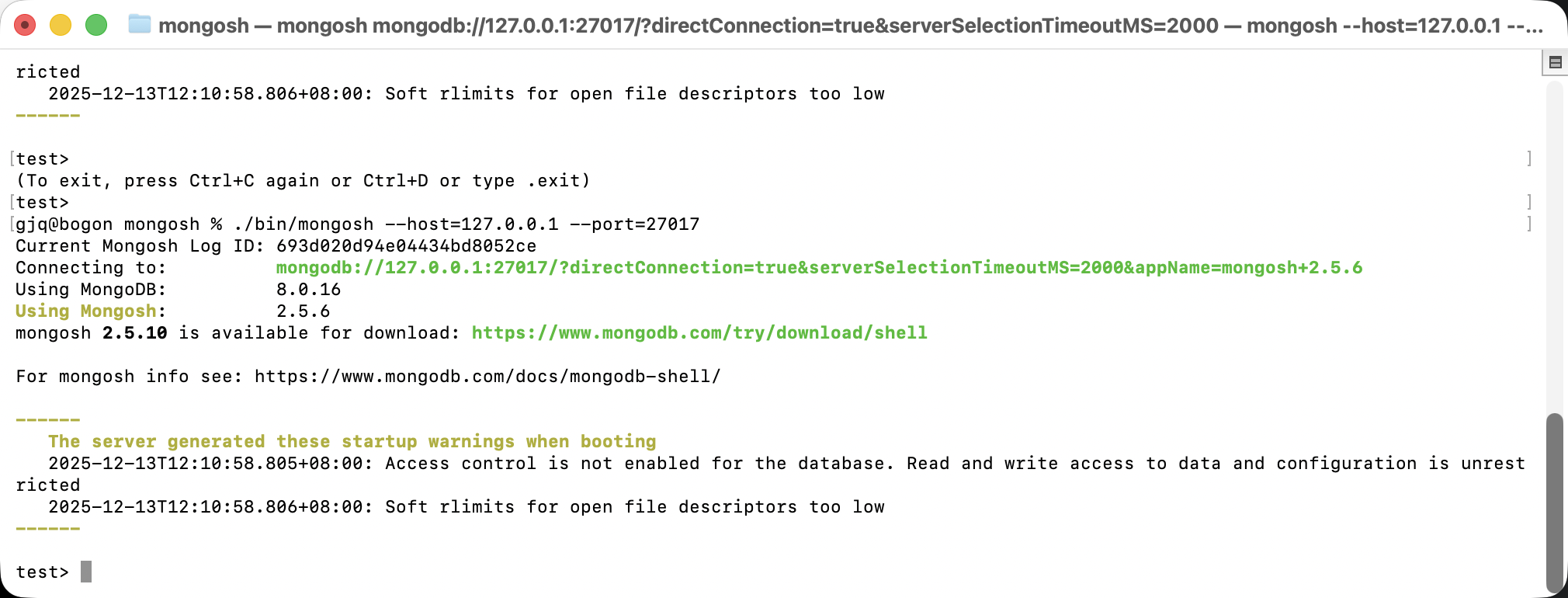Click the split pane icon above scrollbar
Image resolution: width=1568 pixels, height=598 pixels.
click(1555, 62)
